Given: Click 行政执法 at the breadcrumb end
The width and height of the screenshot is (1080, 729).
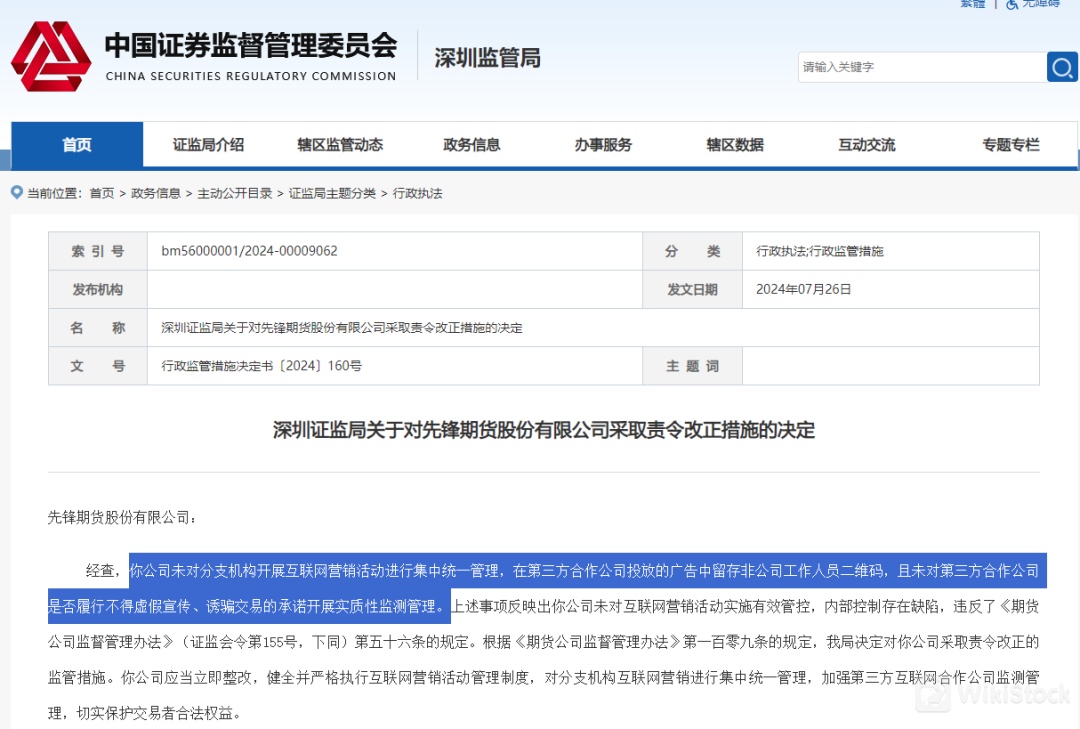Looking at the screenshot, I should (x=417, y=194).
